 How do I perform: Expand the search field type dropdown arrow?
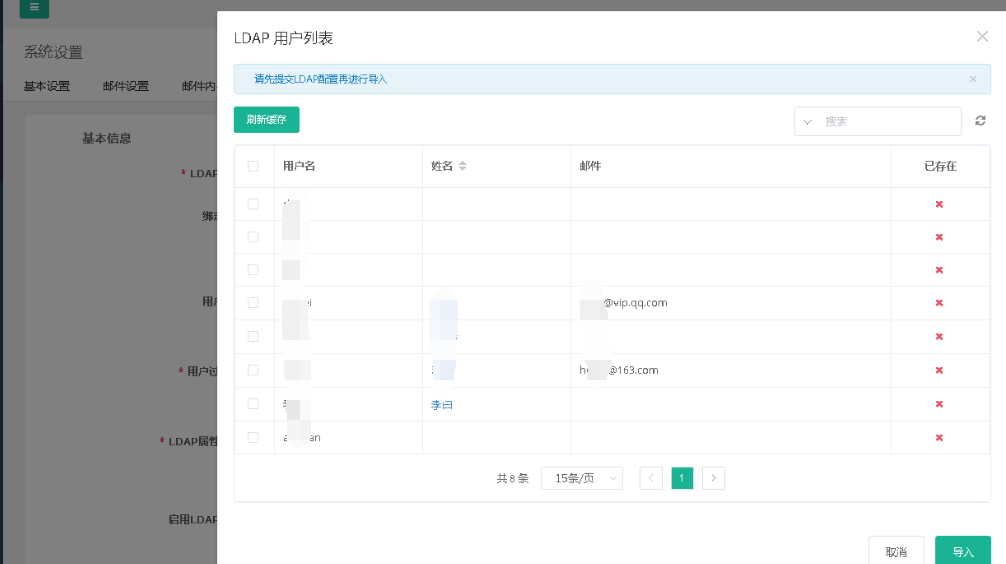808,121
